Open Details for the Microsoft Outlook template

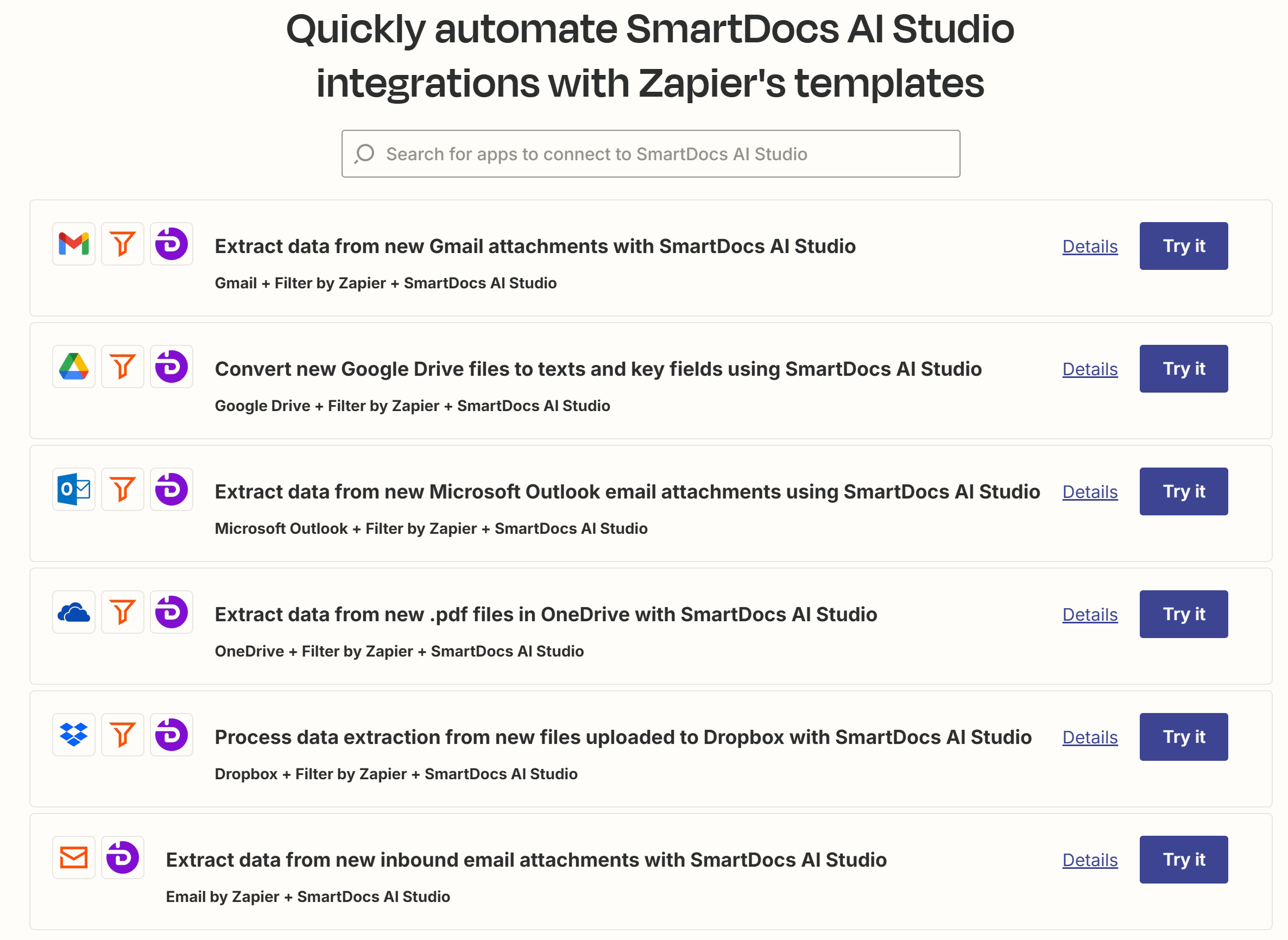tap(1091, 492)
